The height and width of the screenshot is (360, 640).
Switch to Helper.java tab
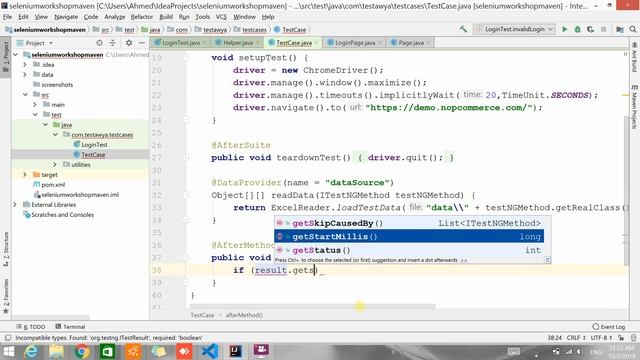[236, 42]
